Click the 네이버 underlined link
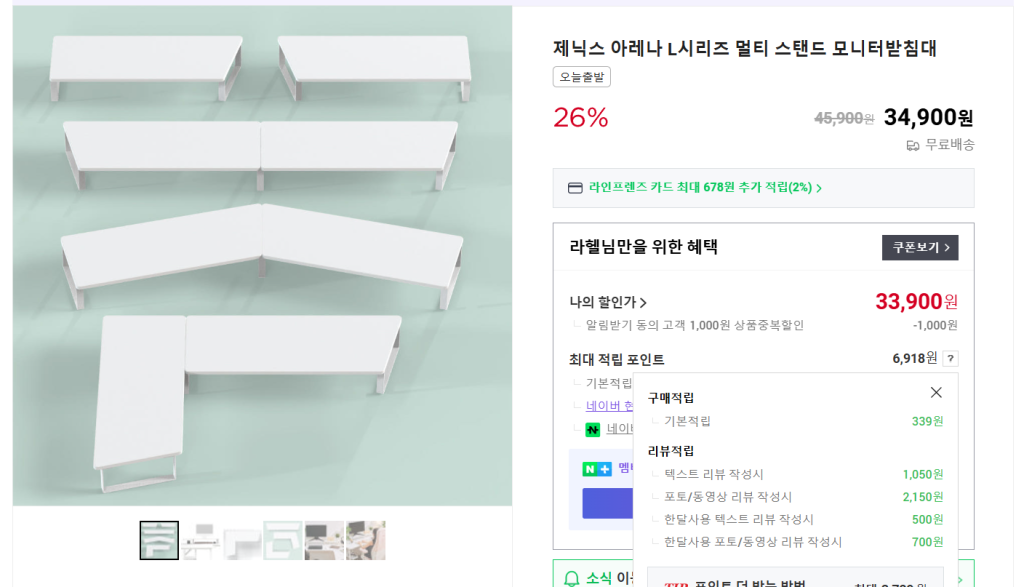The height and width of the screenshot is (587, 1024). 609,406
